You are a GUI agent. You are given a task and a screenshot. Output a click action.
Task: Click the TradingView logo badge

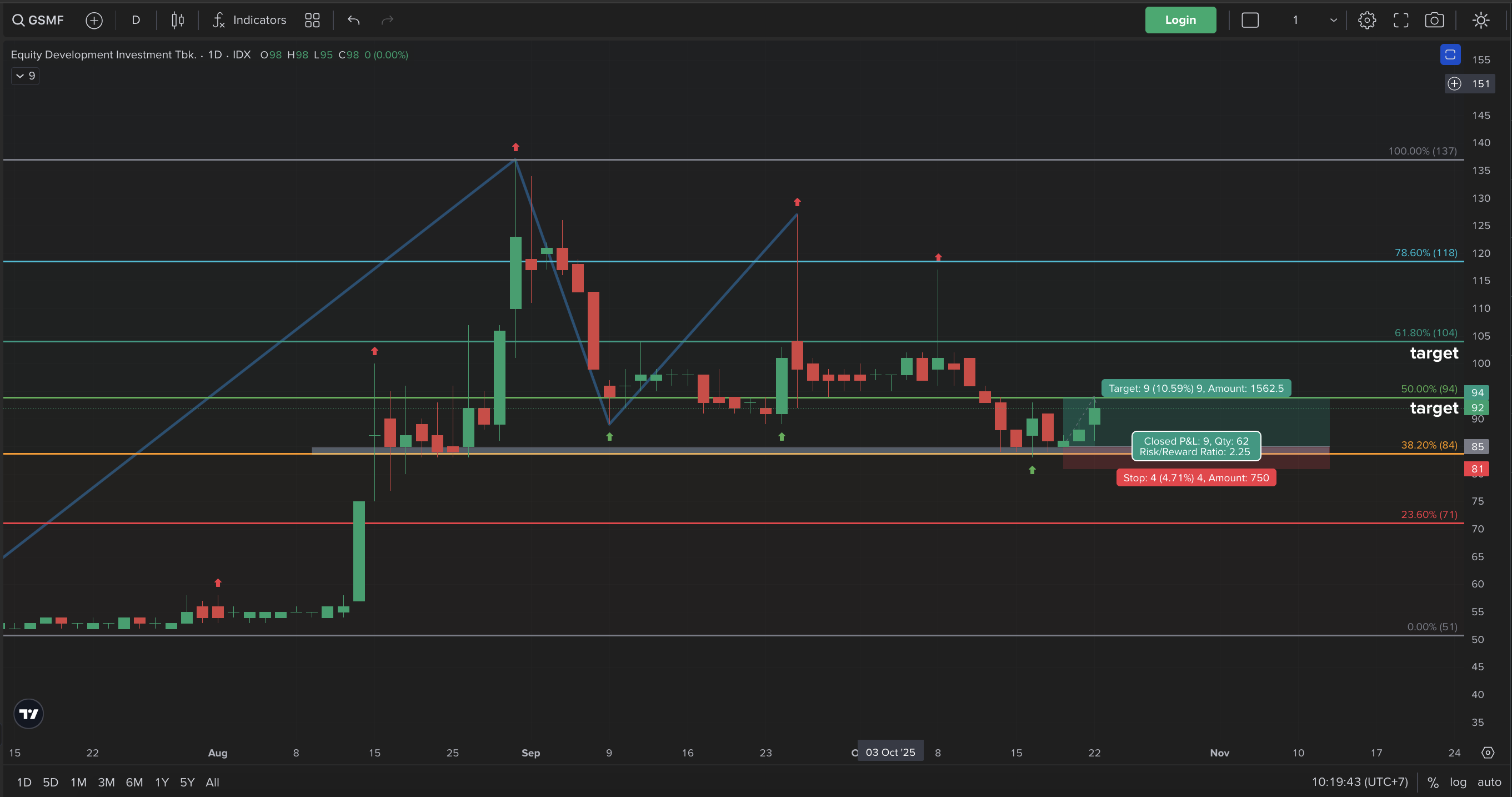[29, 714]
